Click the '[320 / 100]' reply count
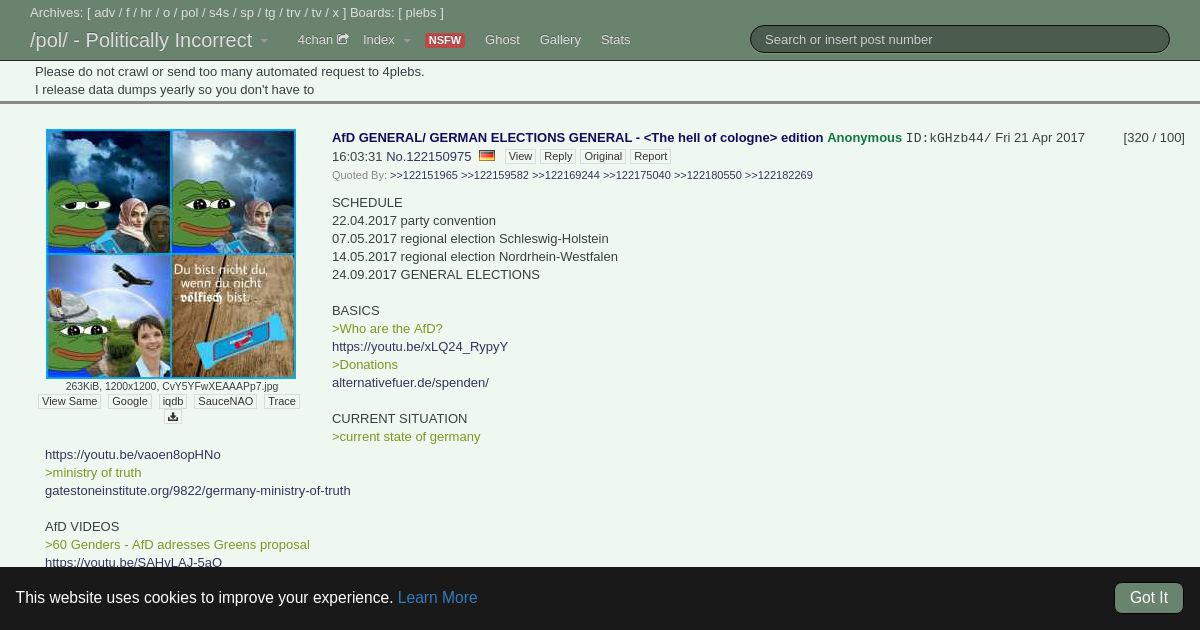The width and height of the screenshot is (1200, 630). coord(1154,138)
